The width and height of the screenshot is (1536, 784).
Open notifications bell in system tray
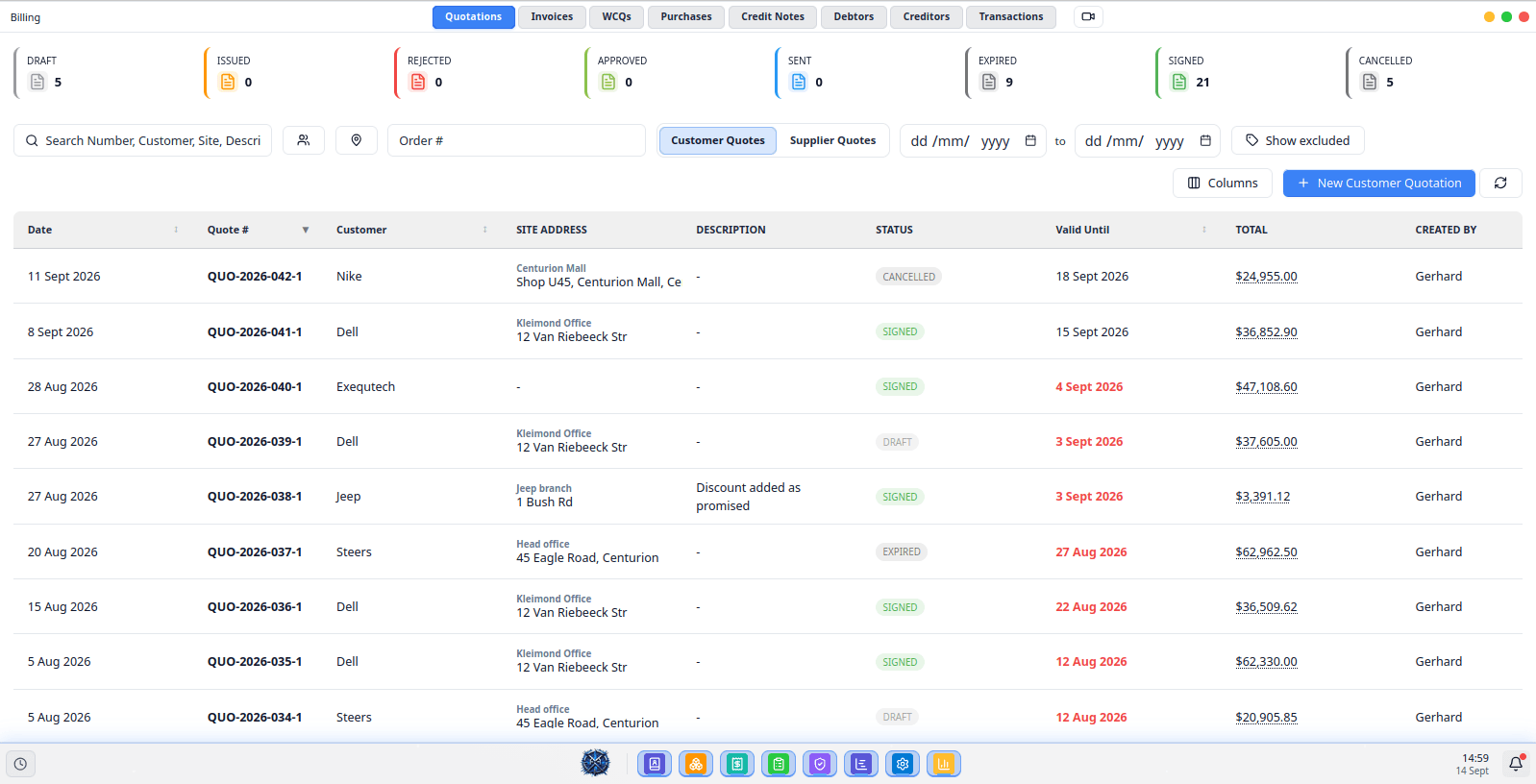point(1516,764)
